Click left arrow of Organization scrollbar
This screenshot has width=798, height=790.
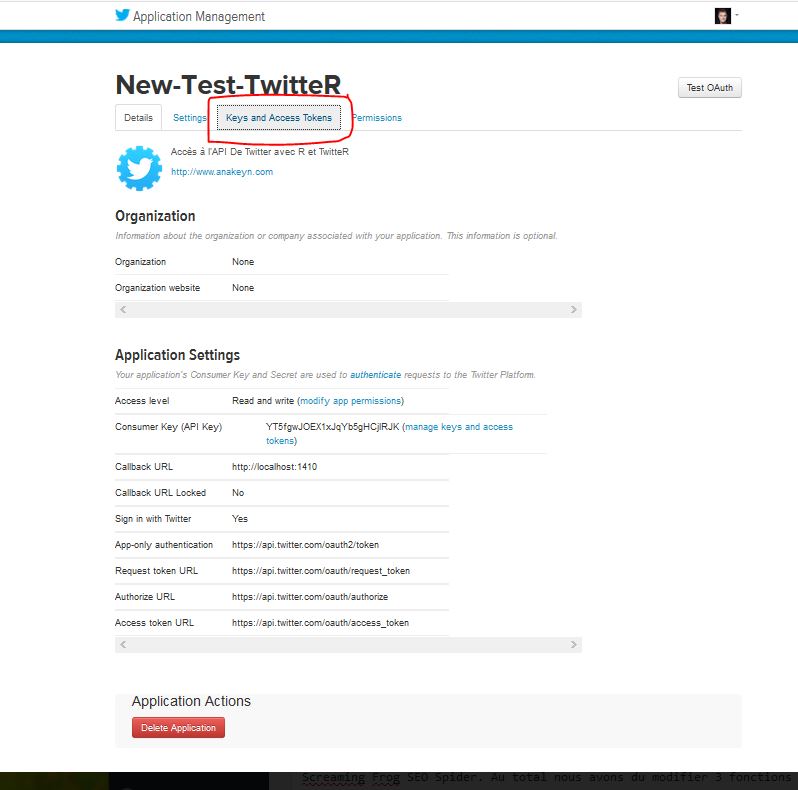click(123, 309)
